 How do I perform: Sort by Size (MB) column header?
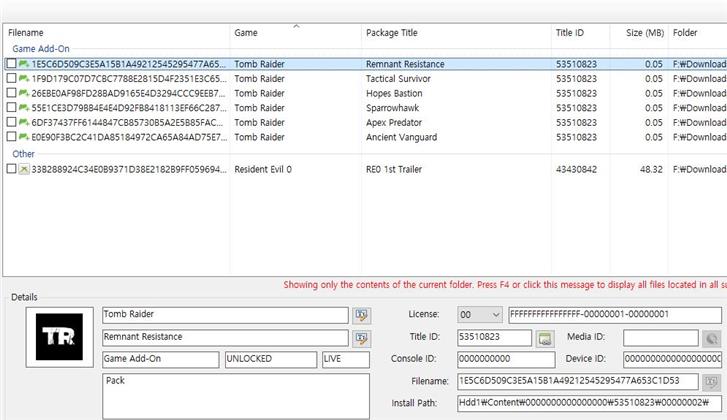(x=645, y=33)
